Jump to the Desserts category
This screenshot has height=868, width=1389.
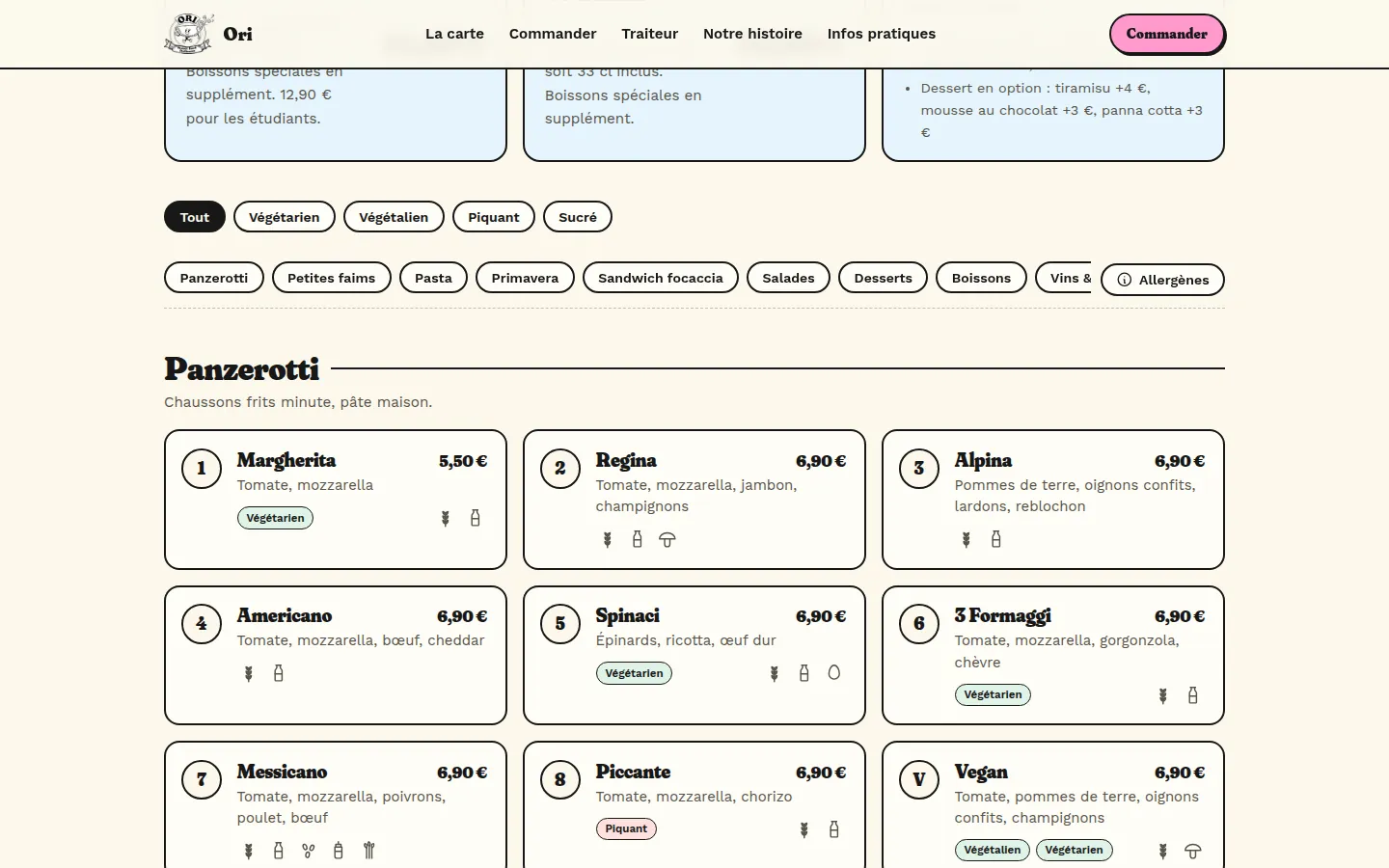point(884,278)
